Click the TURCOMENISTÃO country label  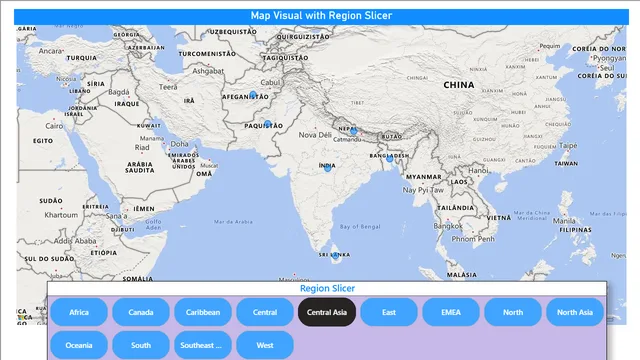coord(207,54)
